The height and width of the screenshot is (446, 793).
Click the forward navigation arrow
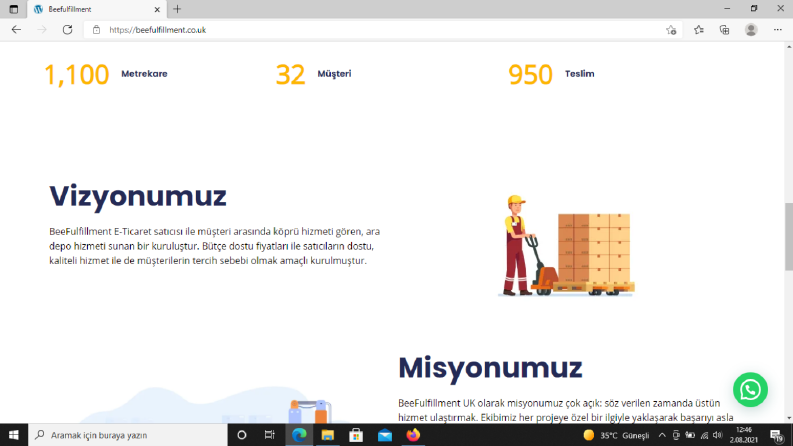42,30
